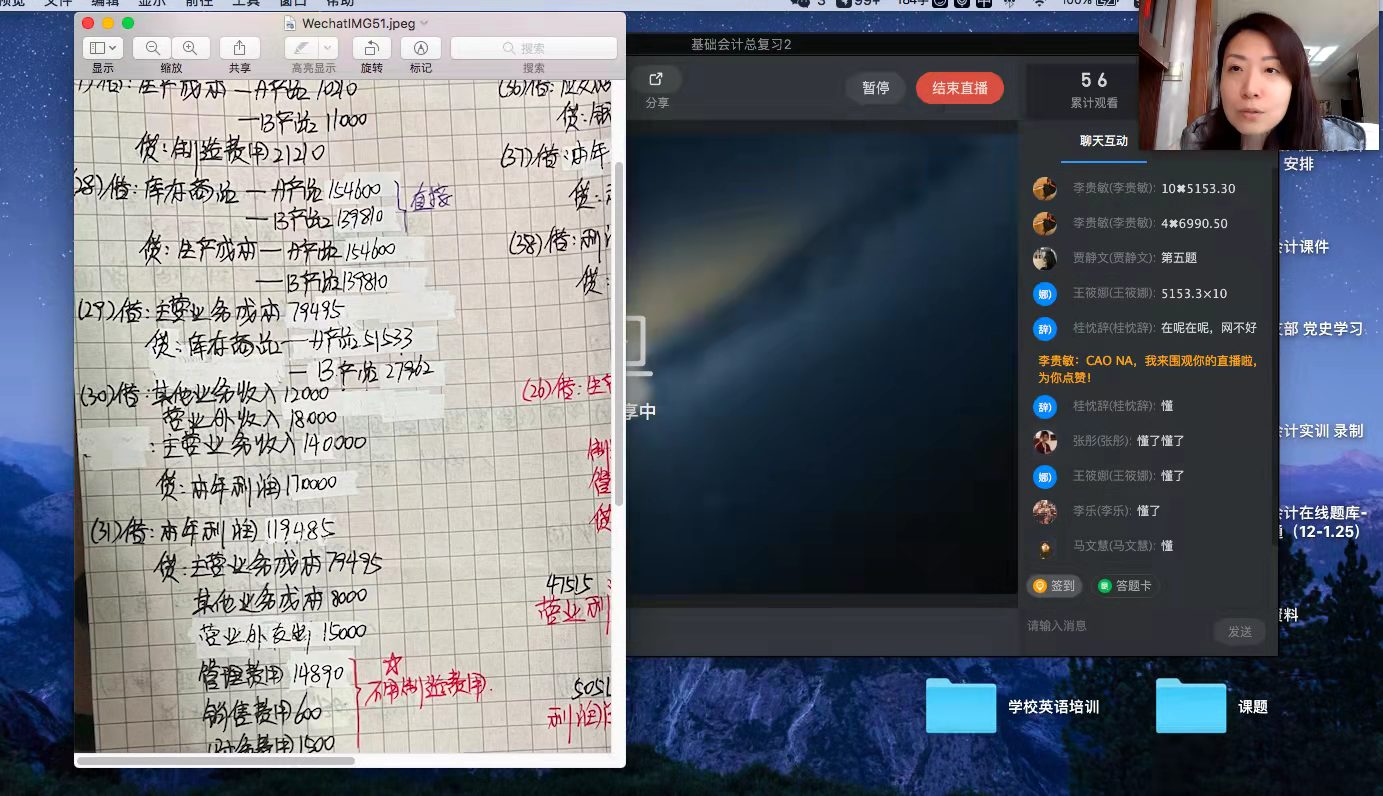
Task: Open the 课题 desktop folder
Action: coord(1191,706)
